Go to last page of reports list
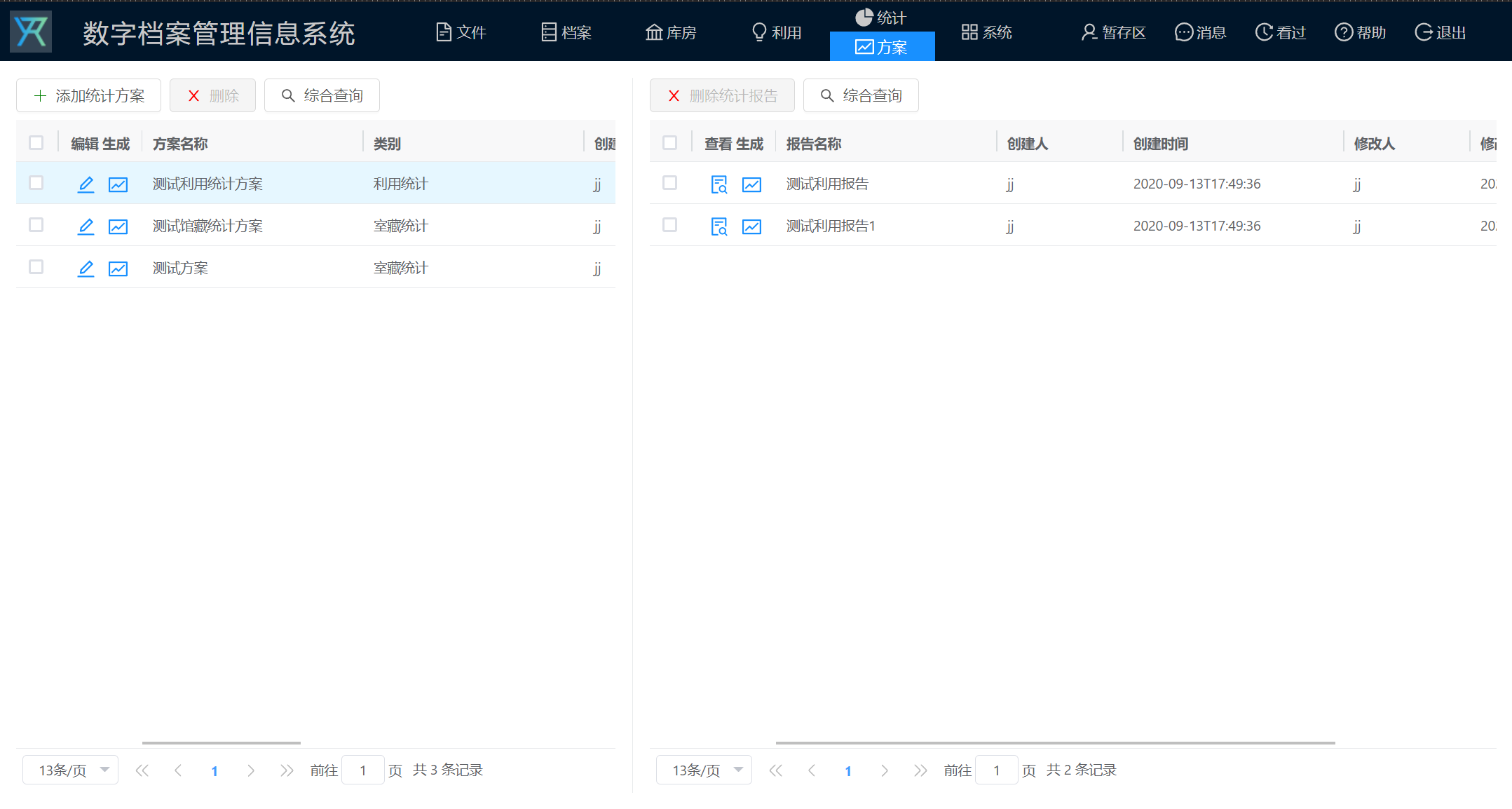Viewport: 1512px width, 809px height. (x=920, y=770)
